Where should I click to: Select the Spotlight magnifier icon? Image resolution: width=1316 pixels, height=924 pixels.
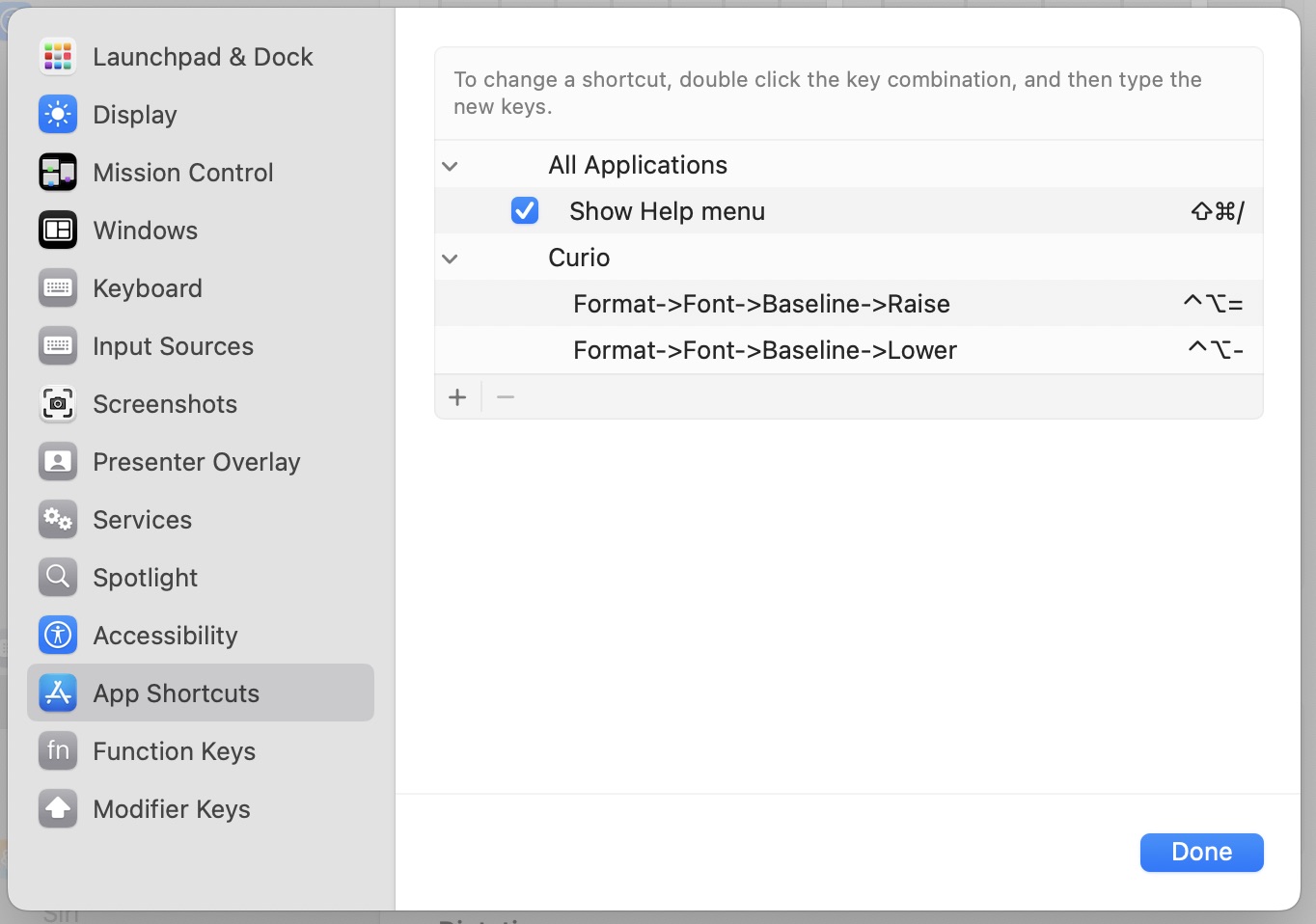[58, 578]
